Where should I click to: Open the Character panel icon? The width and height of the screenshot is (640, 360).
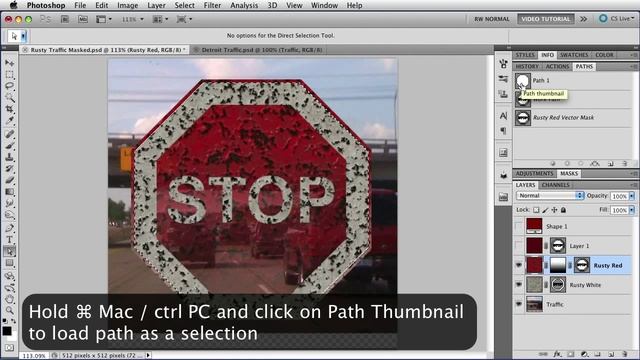[503, 116]
